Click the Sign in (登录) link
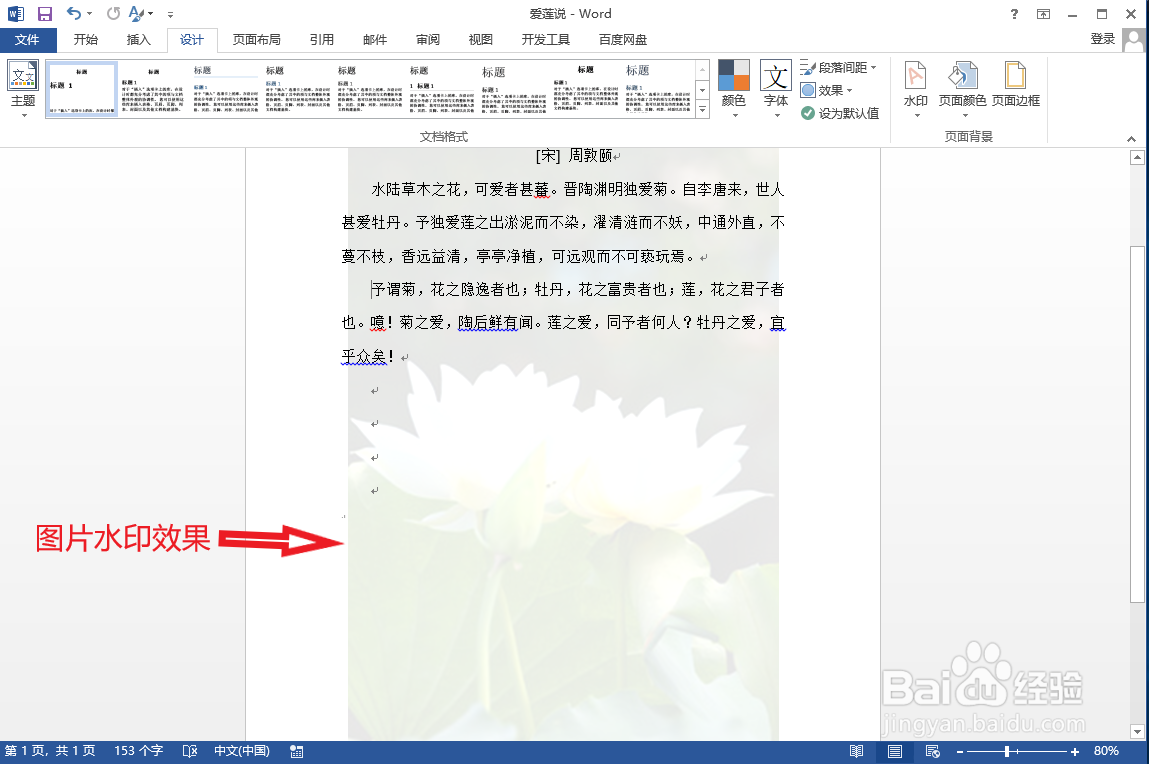The width and height of the screenshot is (1149, 764). click(x=1102, y=39)
